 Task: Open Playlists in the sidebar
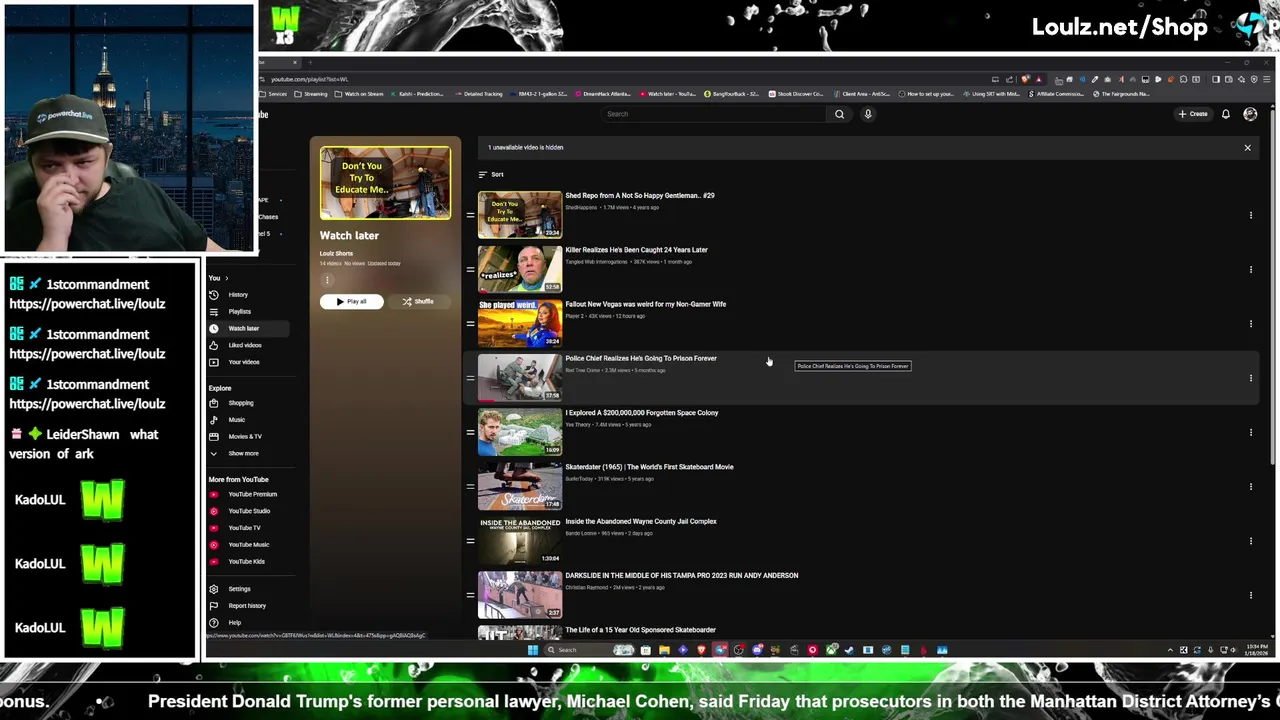pos(239,312)
